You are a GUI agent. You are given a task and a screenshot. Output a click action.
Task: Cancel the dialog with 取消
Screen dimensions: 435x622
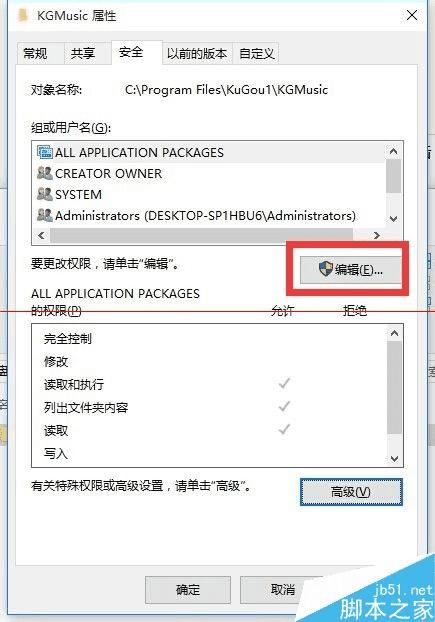click(282, 589)
